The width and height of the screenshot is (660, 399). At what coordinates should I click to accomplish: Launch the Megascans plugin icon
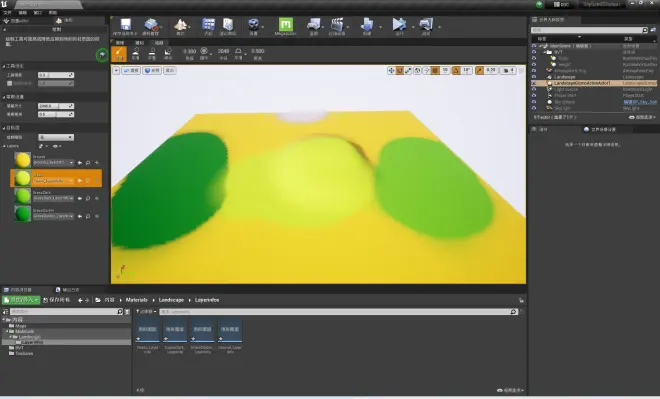click(285, 24)
